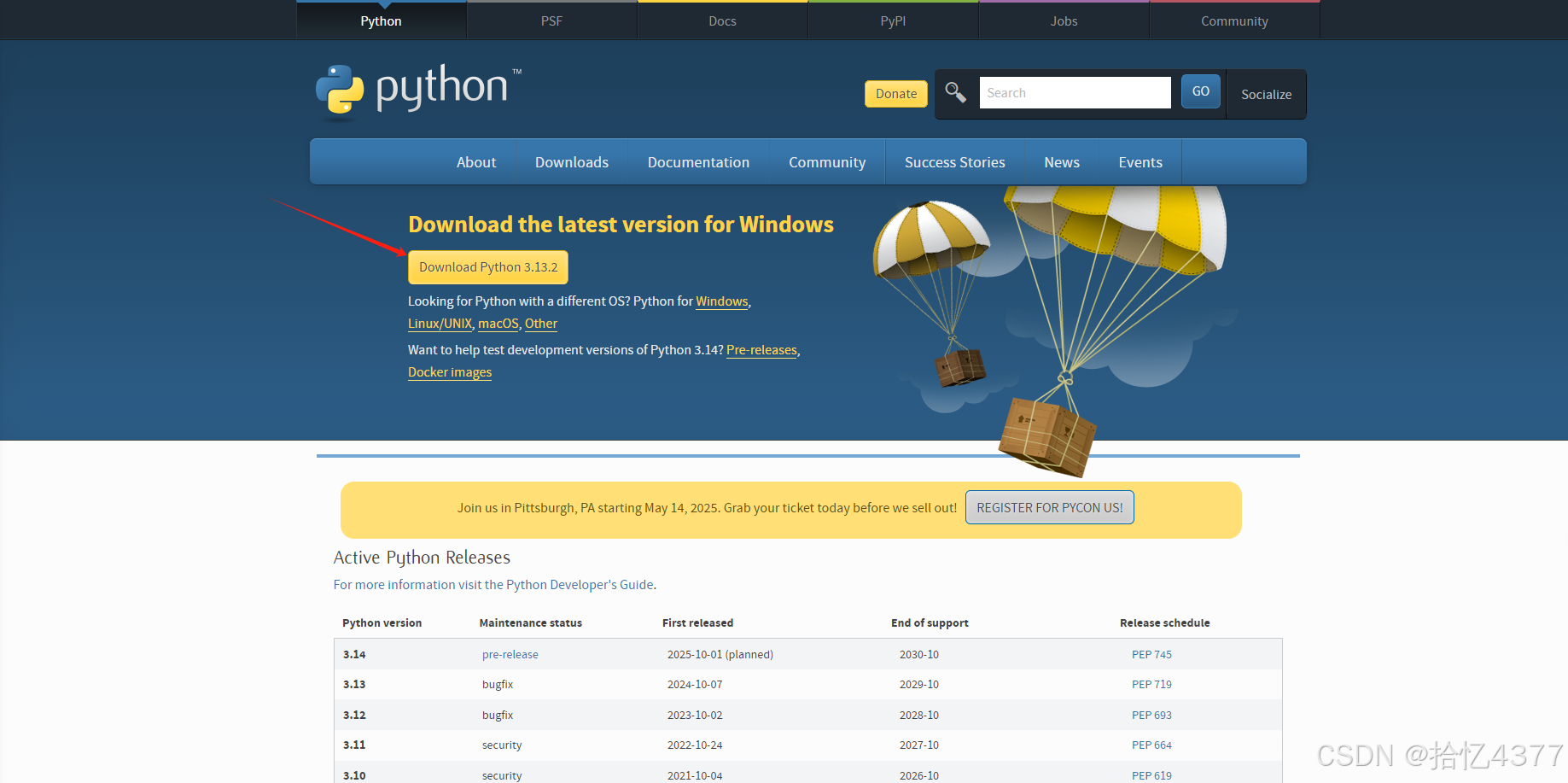
Task: Click the Docker images link
Action: point(450,371)
